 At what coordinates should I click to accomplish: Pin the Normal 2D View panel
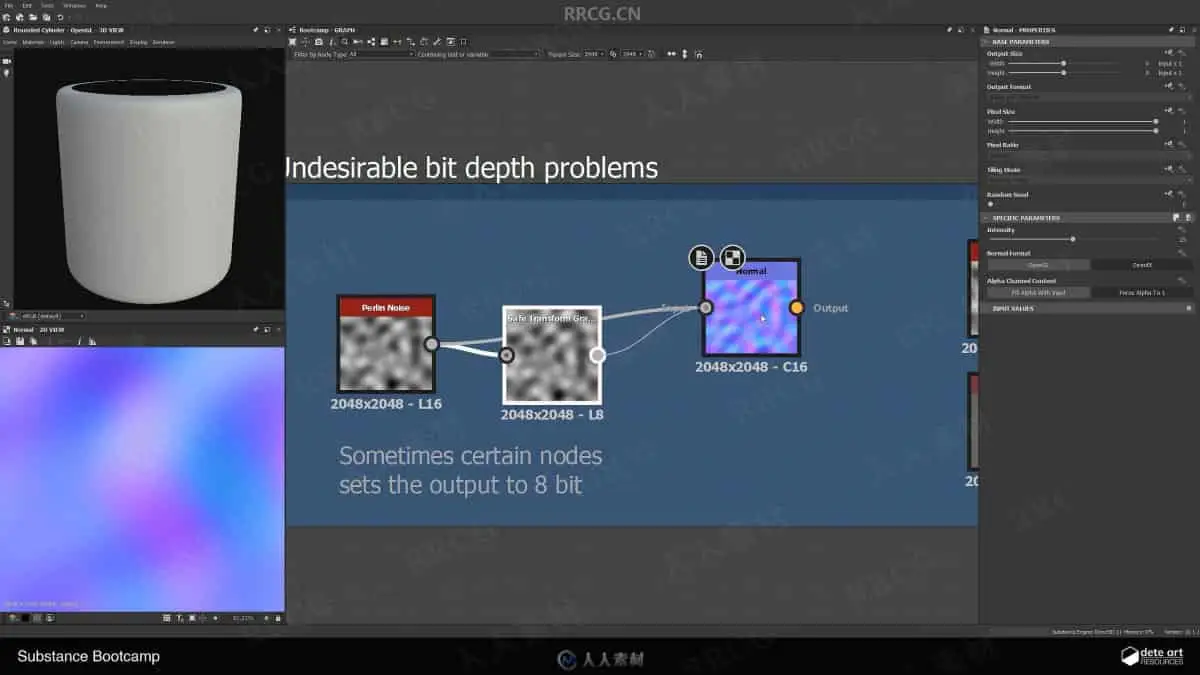click(x=255, y=329)
